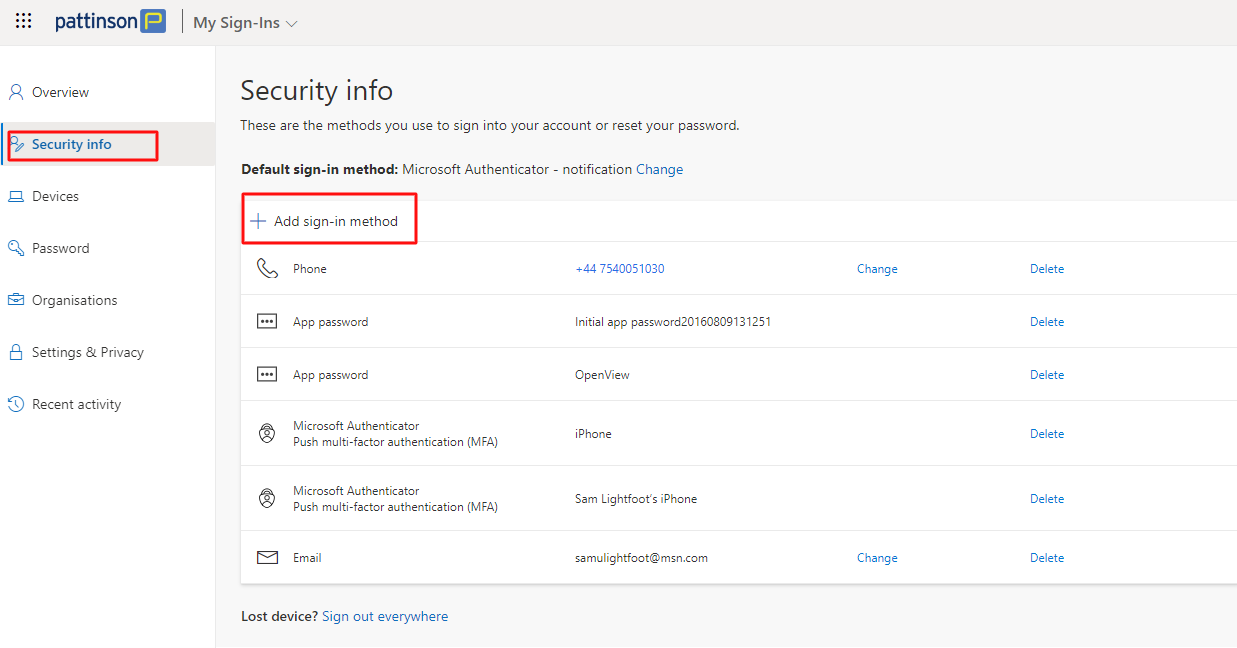
Task: Open the app launcher grid icon
Action: tap(24, 21)
